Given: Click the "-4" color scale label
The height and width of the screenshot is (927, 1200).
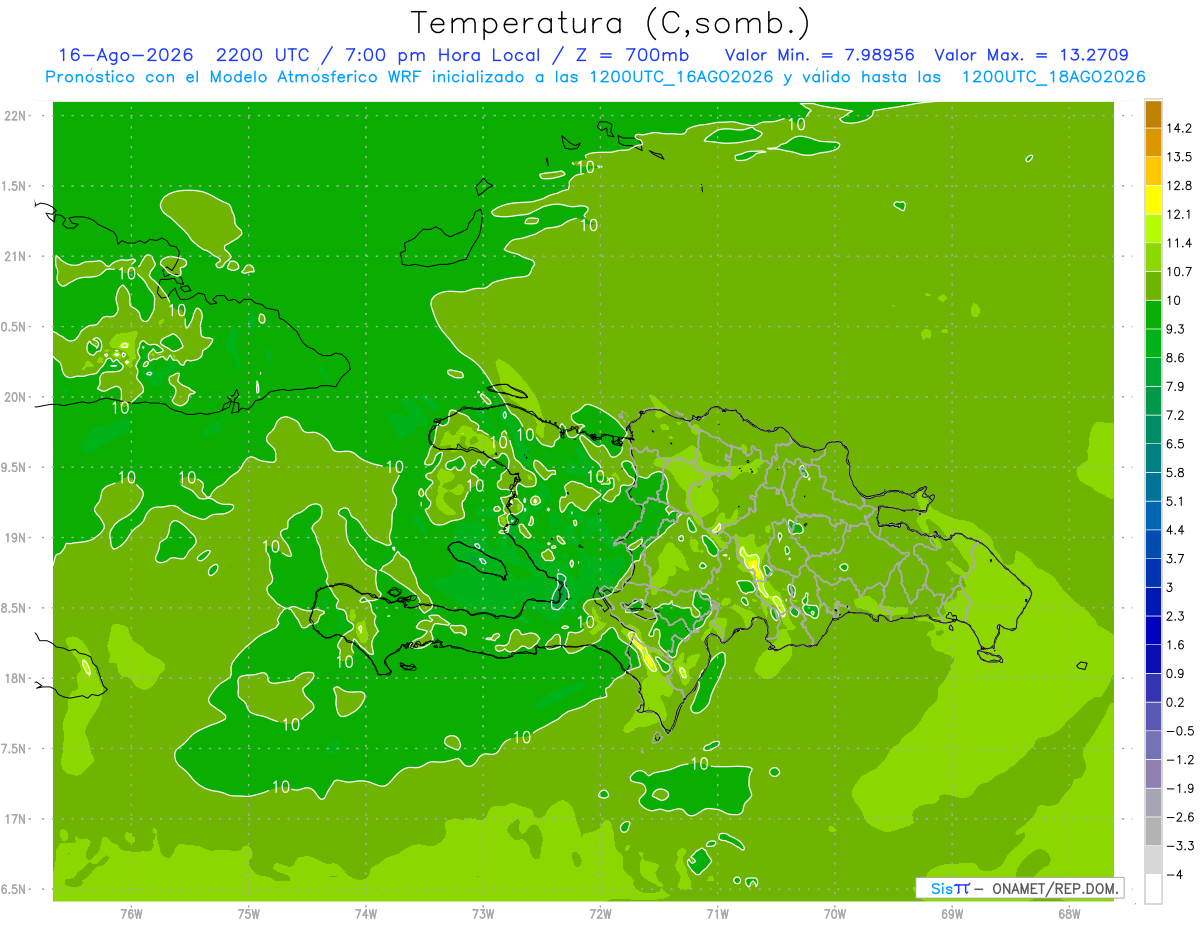Looking at the screenshot, I should coord(1175,874).
